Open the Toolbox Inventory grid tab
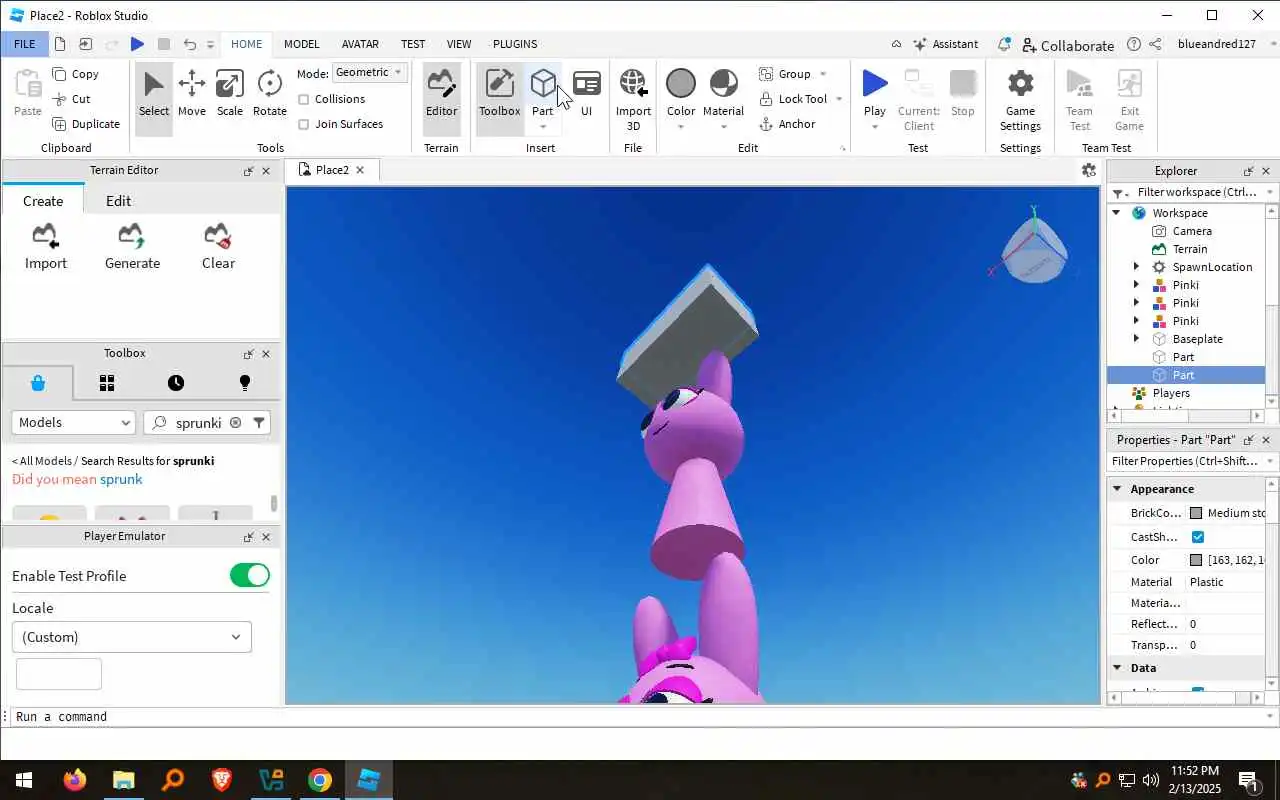This screenshot has width=1280, height=800. coord(107,383)
